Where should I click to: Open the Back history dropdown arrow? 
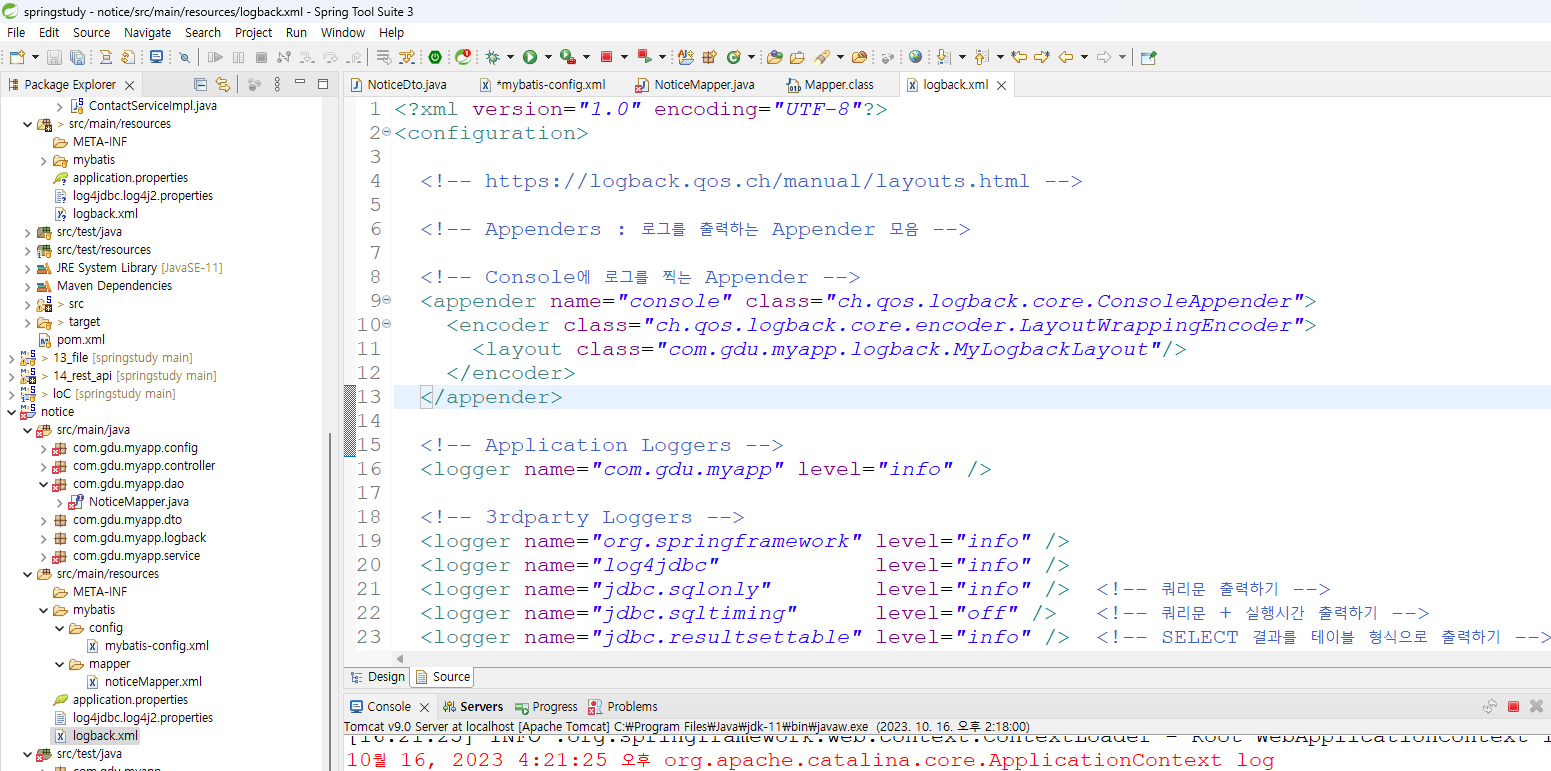point(1085,57)
